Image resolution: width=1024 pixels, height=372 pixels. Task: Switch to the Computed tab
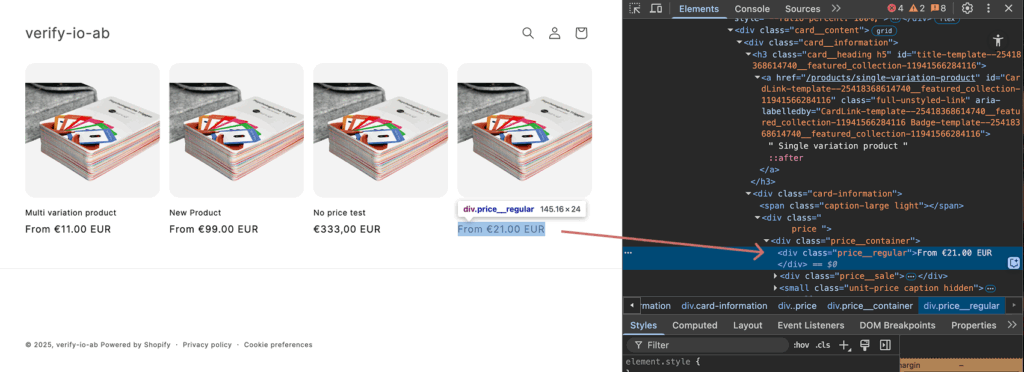pyautogui.click(x=695, y=325)
